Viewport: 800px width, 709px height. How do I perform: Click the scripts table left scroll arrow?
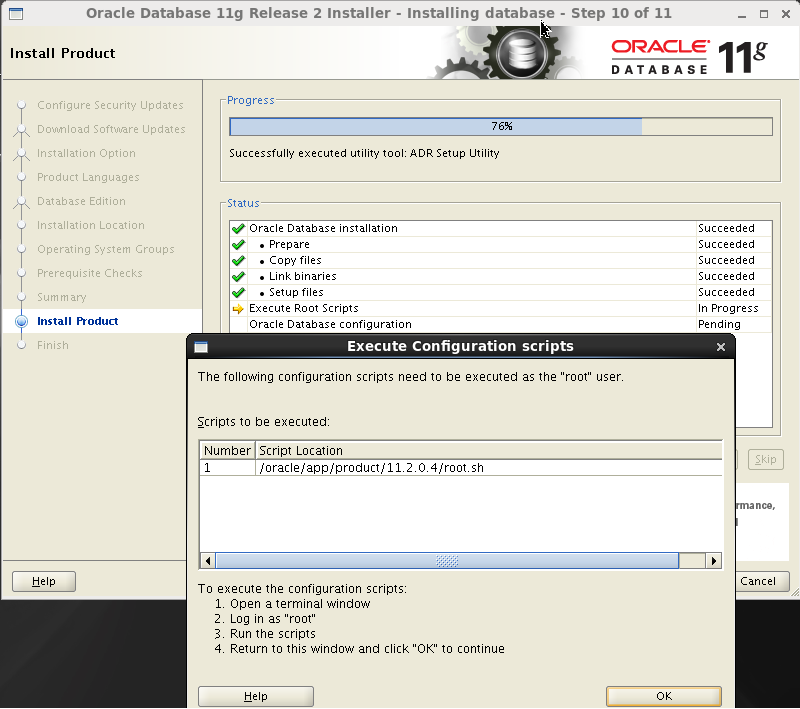point(208,561)
